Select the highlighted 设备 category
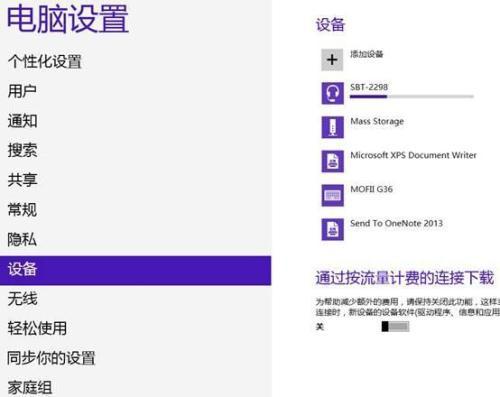Screen dimensions: 500x397 point(135,270)
